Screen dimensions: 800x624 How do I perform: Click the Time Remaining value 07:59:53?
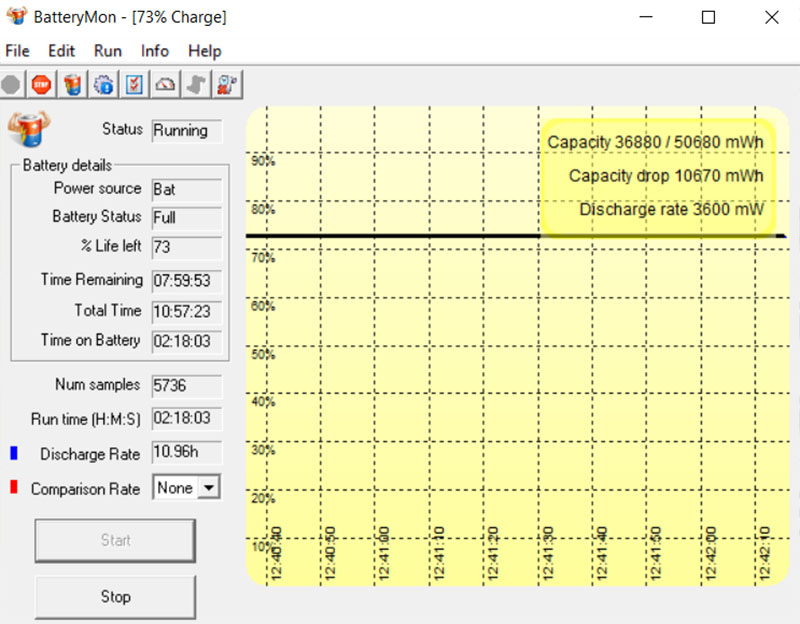pos(187,281)
